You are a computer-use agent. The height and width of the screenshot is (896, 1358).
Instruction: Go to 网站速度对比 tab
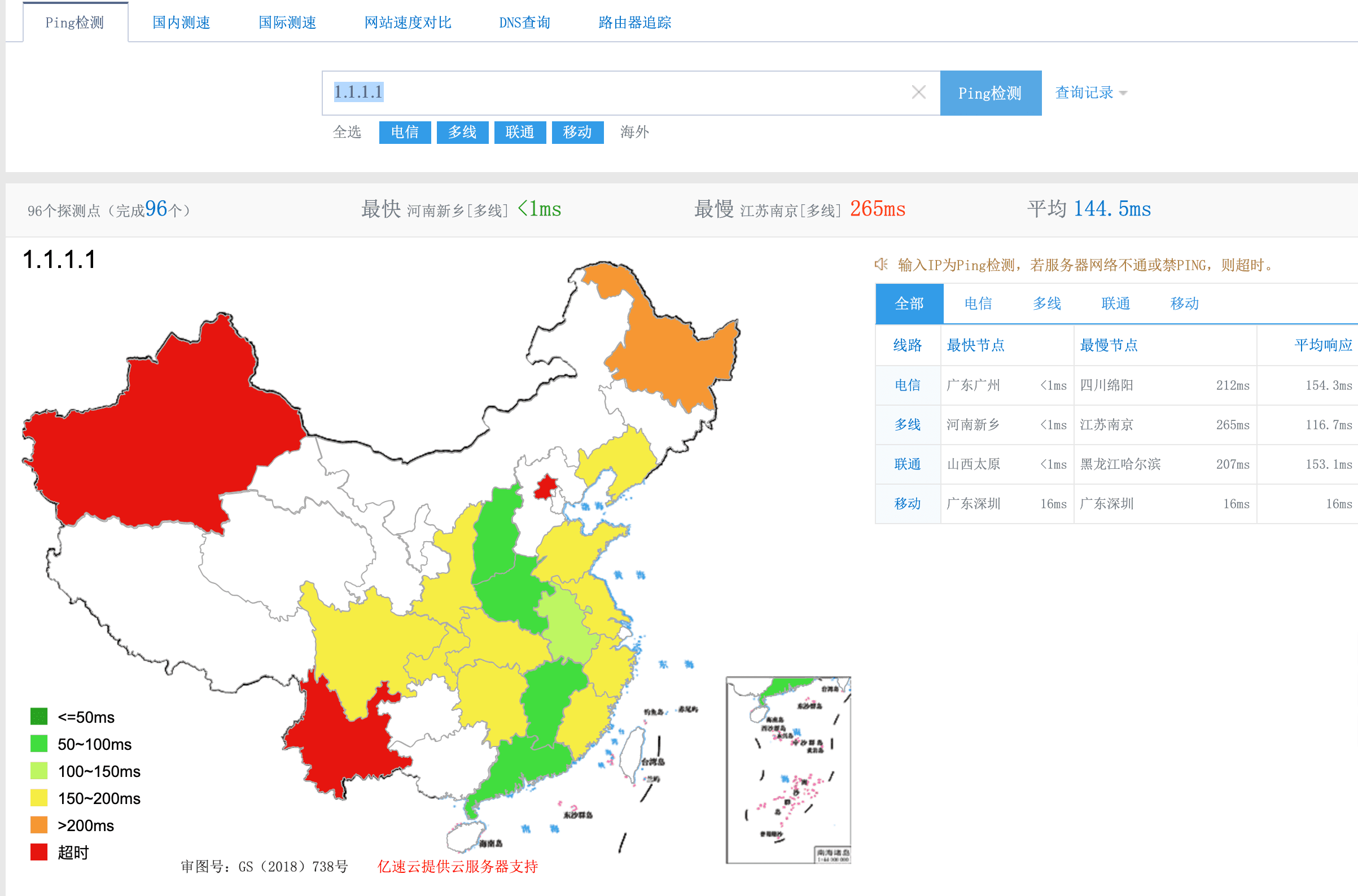pos(408,22)
